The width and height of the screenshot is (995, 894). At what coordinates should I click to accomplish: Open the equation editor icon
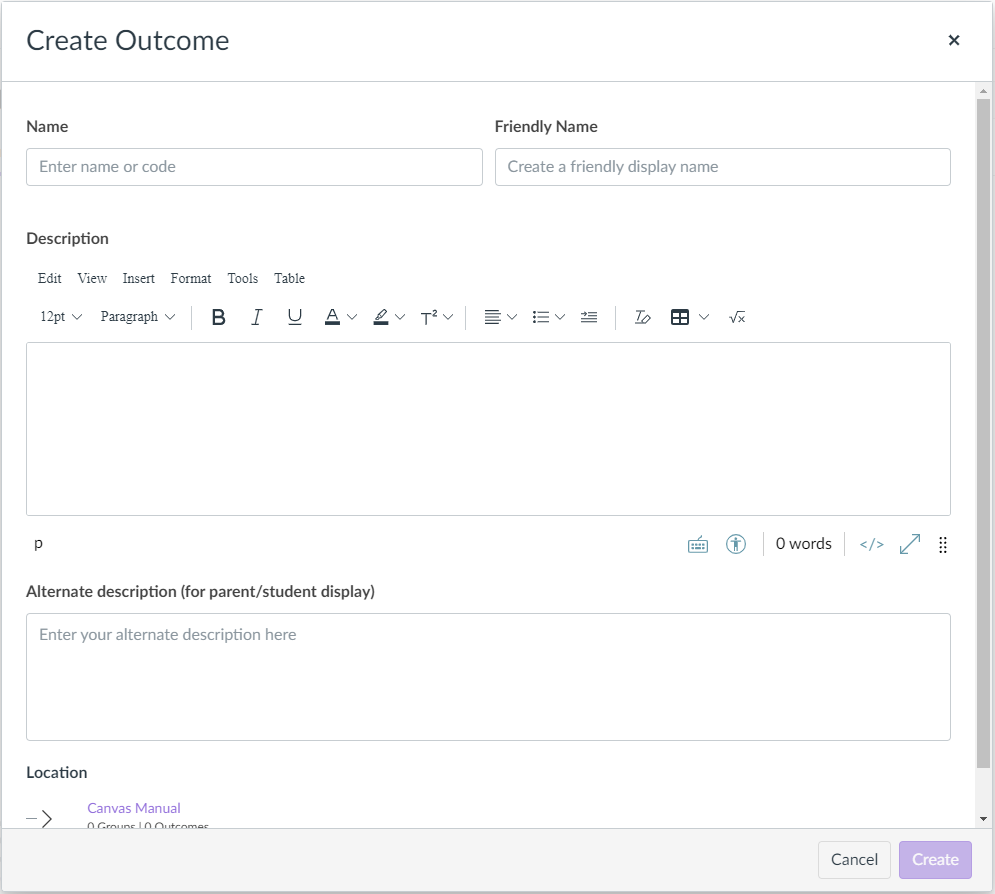click(737, 317)
